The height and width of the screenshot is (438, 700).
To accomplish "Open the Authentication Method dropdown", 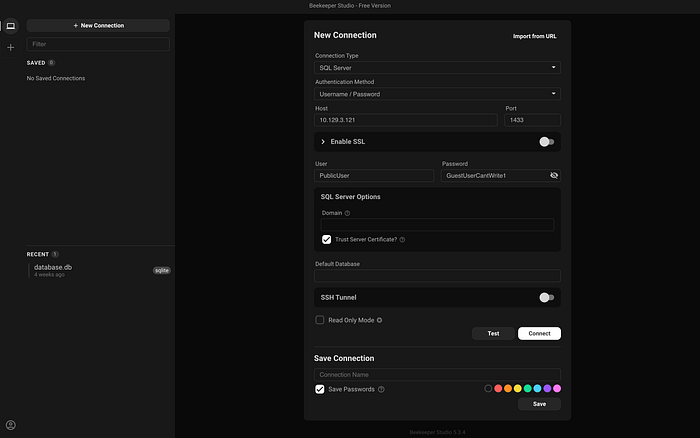I will 437,94.
